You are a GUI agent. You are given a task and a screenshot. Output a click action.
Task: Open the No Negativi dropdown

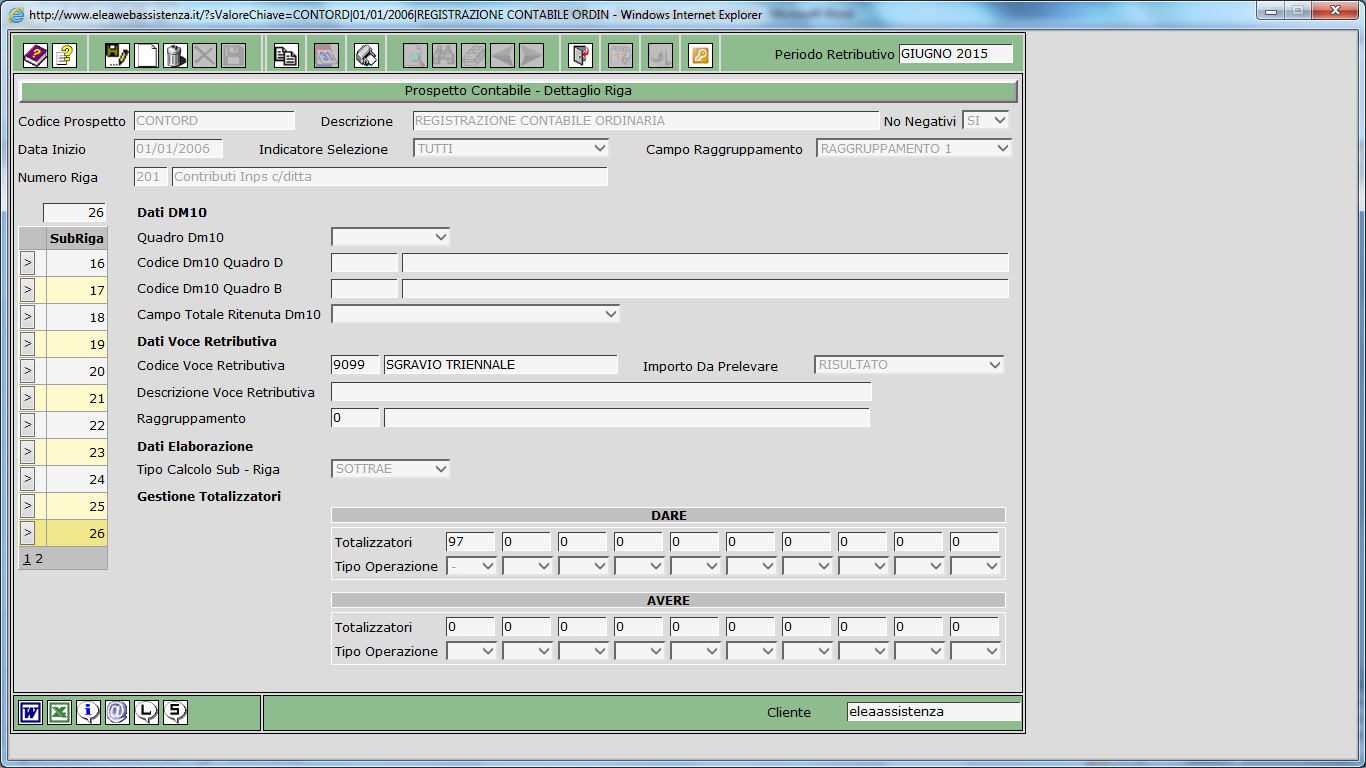(986, 121)
